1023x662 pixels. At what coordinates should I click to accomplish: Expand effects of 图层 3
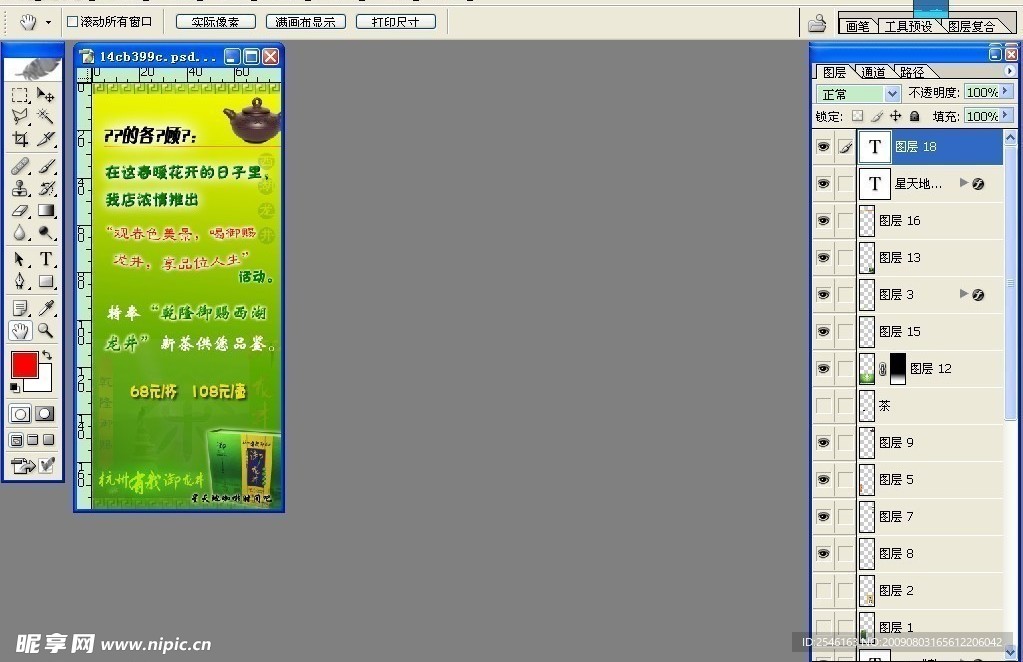963,294
